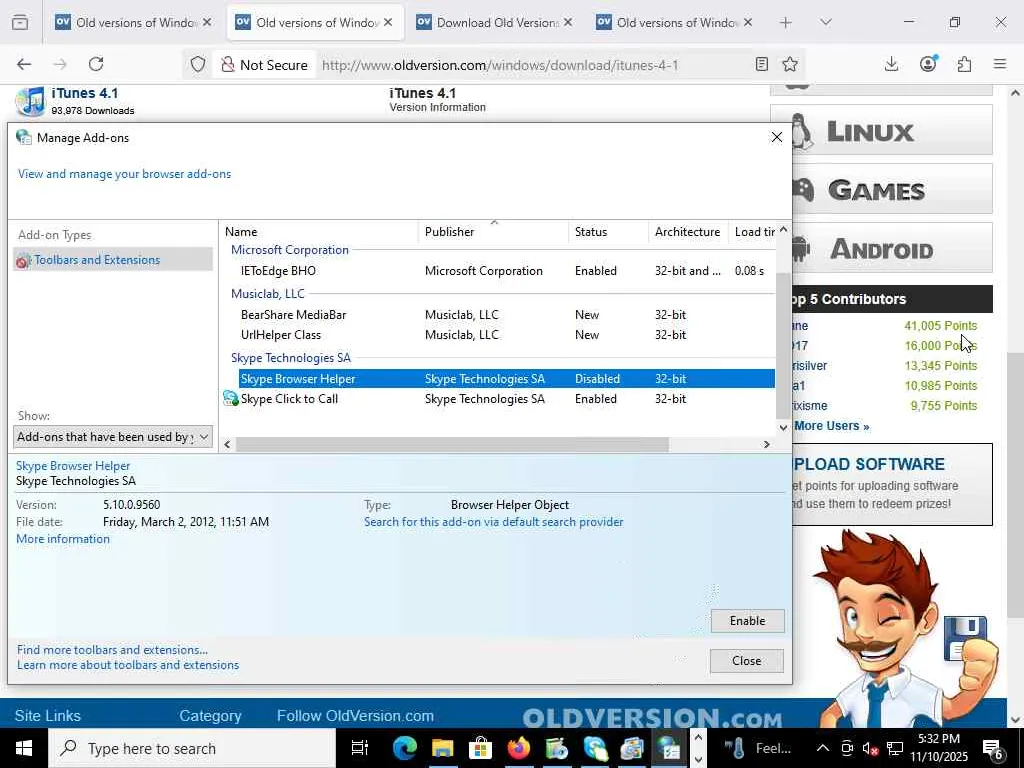The height and width of the screenshot is (768, 1024).
Task: Bookmark this page with the star icon
Action: pos(790,64)
